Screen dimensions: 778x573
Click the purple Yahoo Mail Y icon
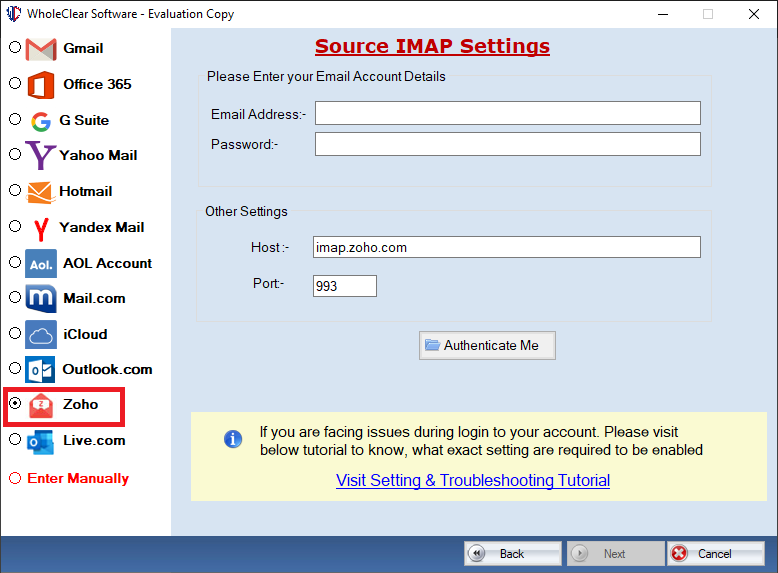[x=40, y=155]
